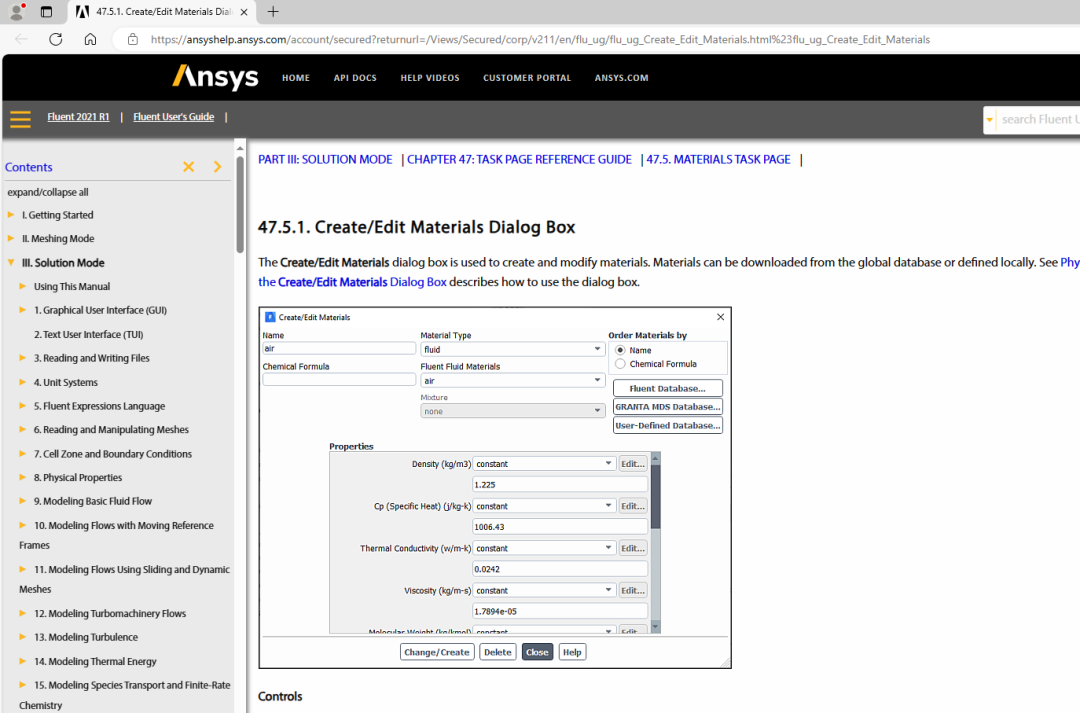Close the Contents panel with X
Viewport: 1080px width, 713px height.
(188, 167)
